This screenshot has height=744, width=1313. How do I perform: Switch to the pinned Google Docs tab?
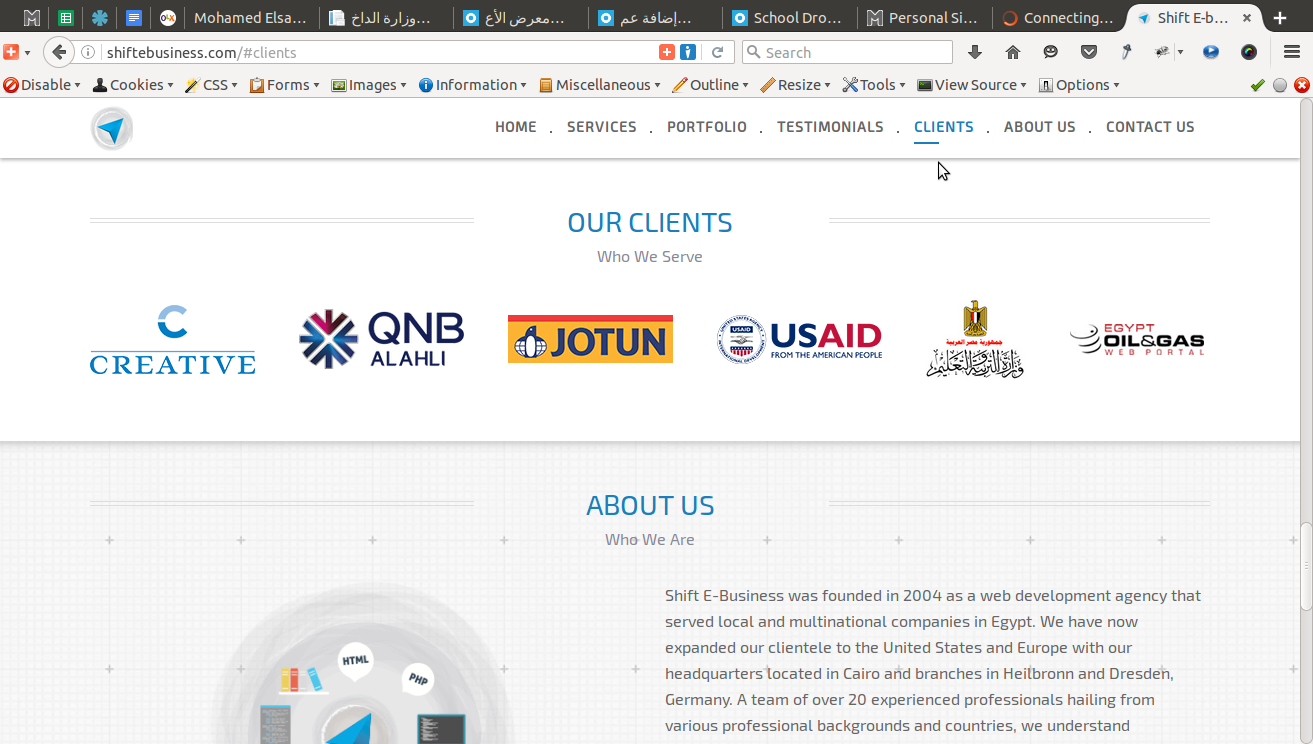pos(134,18)
